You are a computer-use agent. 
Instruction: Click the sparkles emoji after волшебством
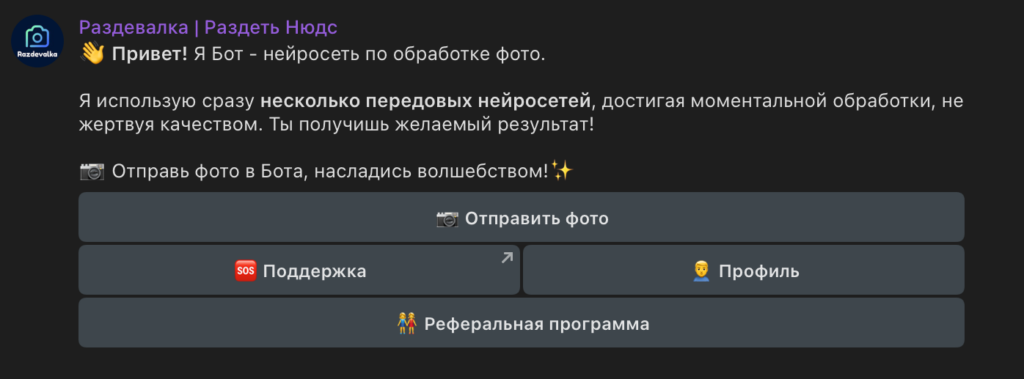[562, 171]
